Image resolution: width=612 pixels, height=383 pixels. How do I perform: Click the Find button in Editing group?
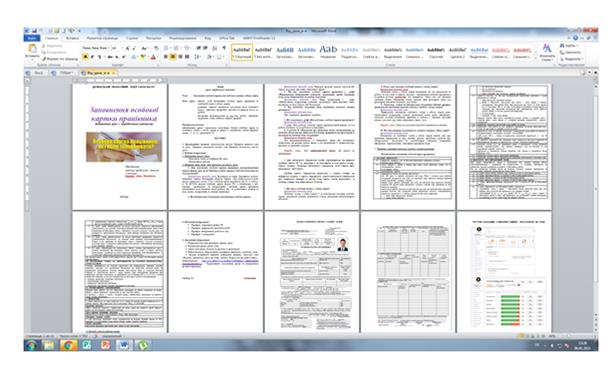click(x=570, y=46)
